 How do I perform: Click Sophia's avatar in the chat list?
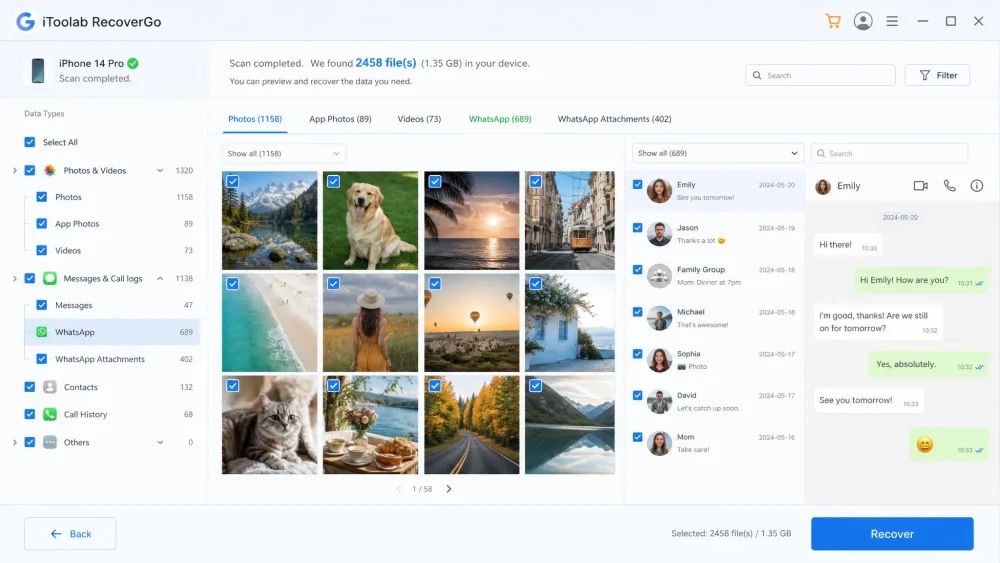pyautogui.click(x=659, y=360)
